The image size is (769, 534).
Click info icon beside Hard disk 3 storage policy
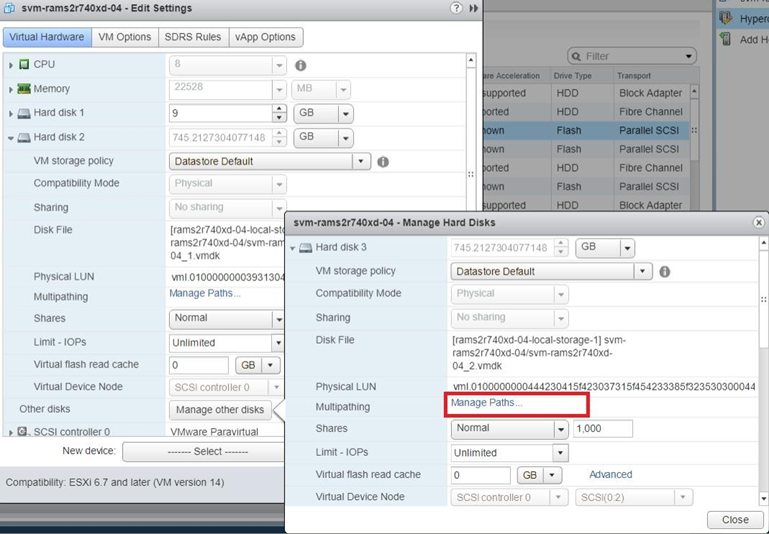664,271
